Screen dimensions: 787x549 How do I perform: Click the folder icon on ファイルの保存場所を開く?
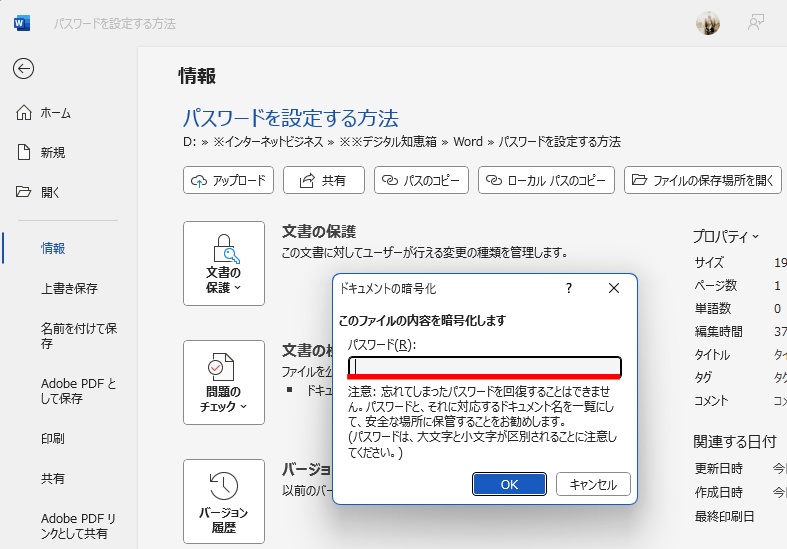coord(639,180)
